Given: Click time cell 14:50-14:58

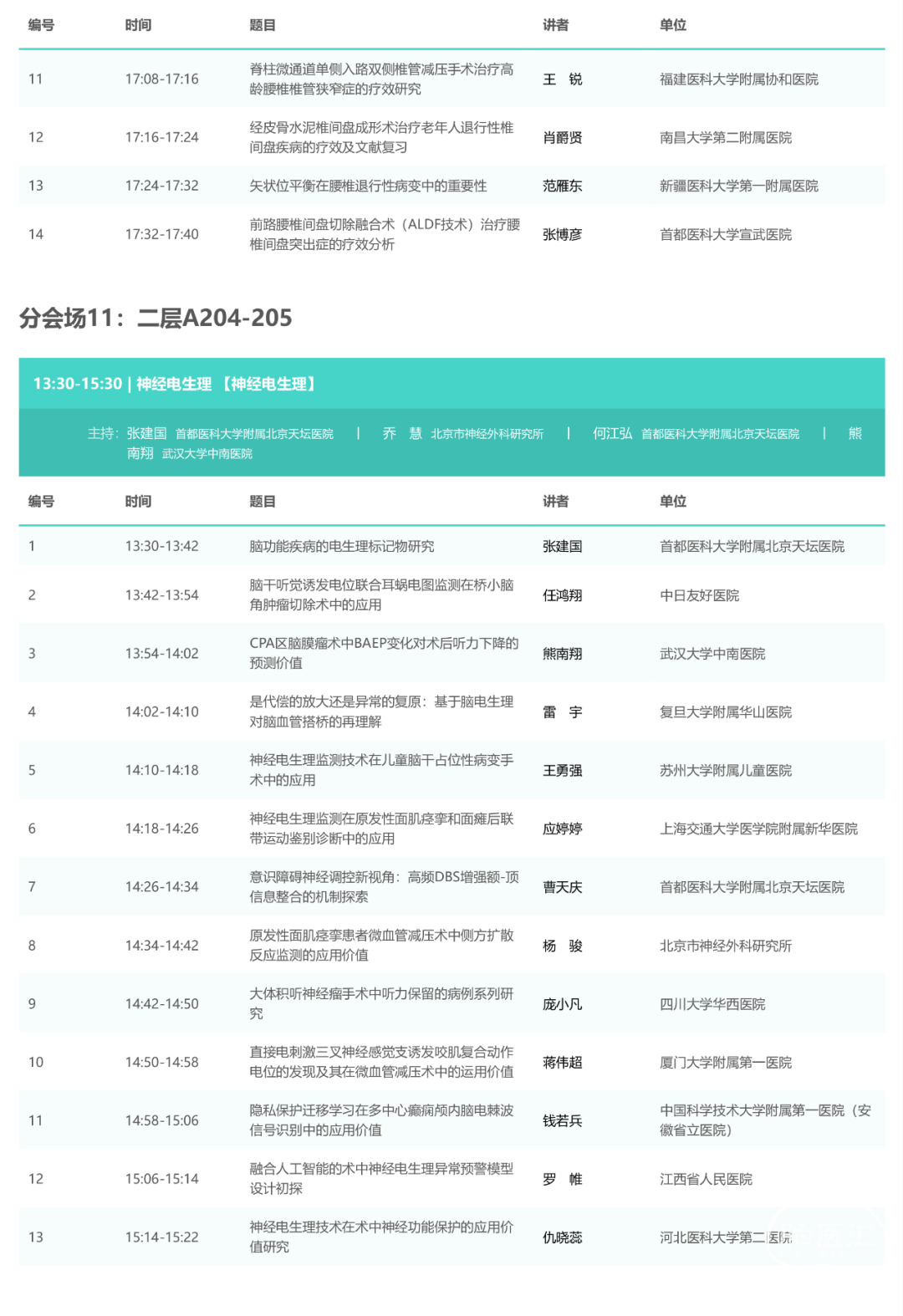Looking at the screenshot, I should click(x=162, y=1062).
